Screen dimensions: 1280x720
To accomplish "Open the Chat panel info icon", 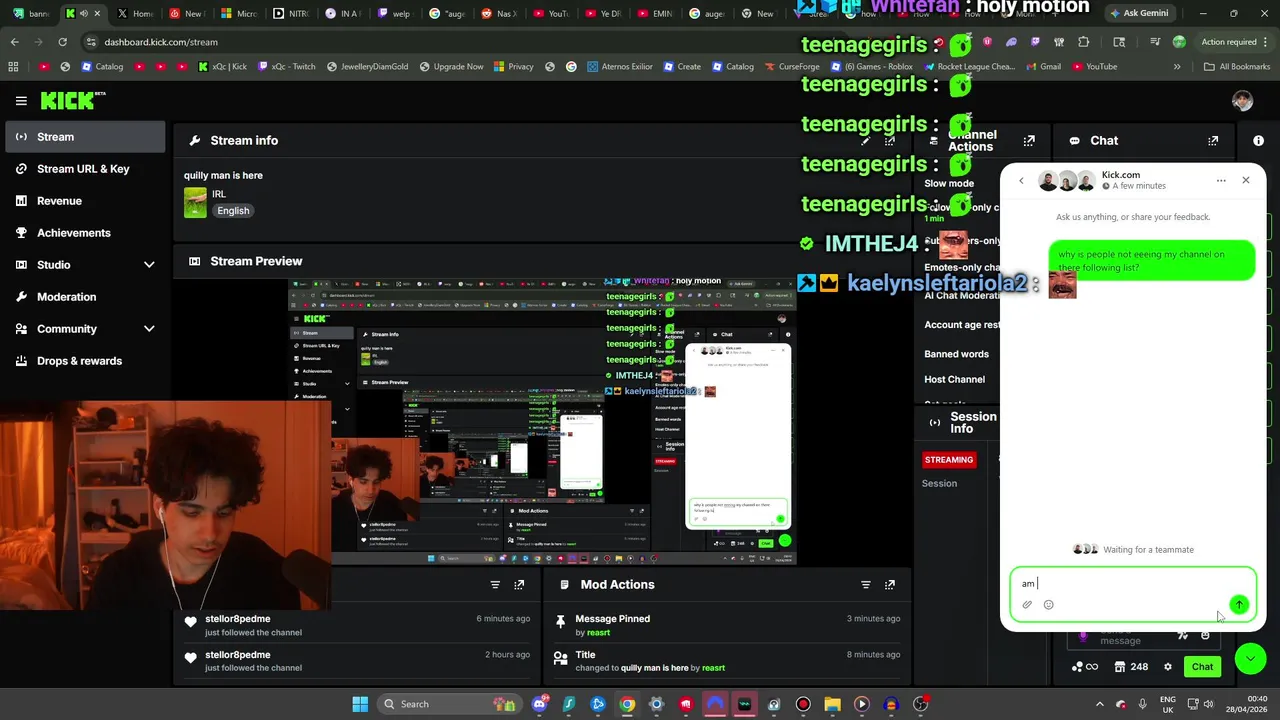I will pos(1258,141).
